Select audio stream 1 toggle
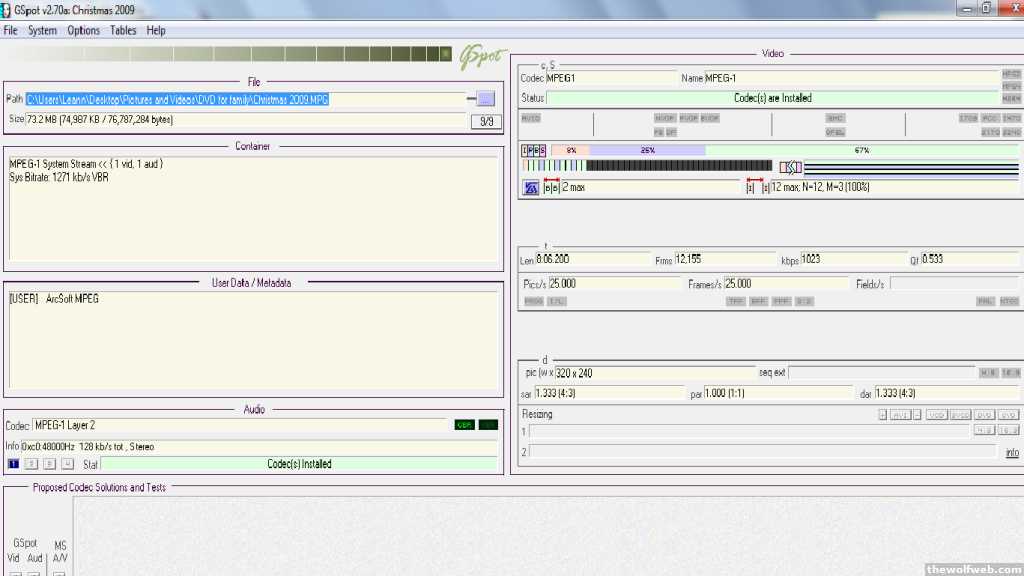The width and height of the screenshot is (1024, 576). [x=14, y=464]
